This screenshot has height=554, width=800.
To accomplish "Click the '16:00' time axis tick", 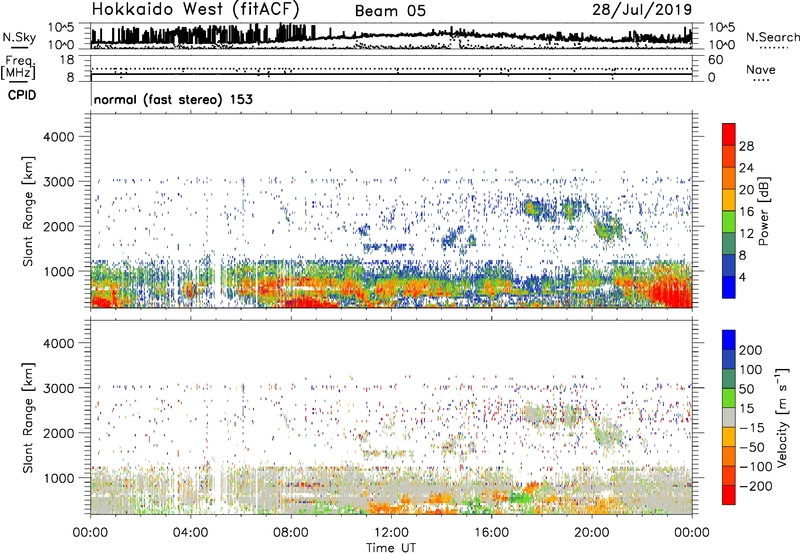I will coord(491,533).
